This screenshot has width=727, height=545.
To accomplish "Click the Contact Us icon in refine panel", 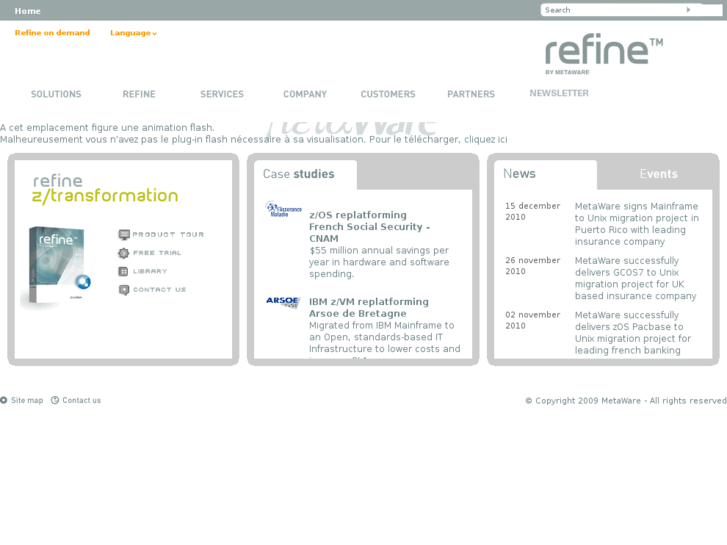I will tap(124, 290).
